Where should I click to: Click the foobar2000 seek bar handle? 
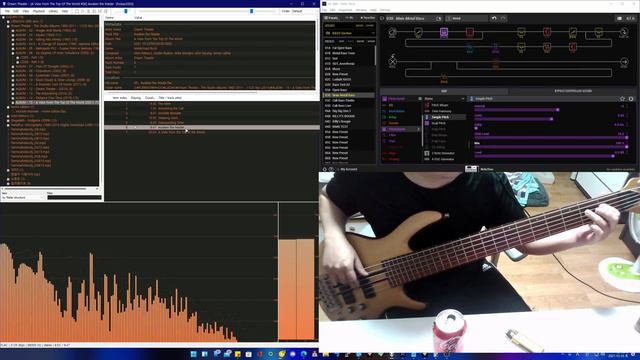pyautogui.click(x=251, y=11)
